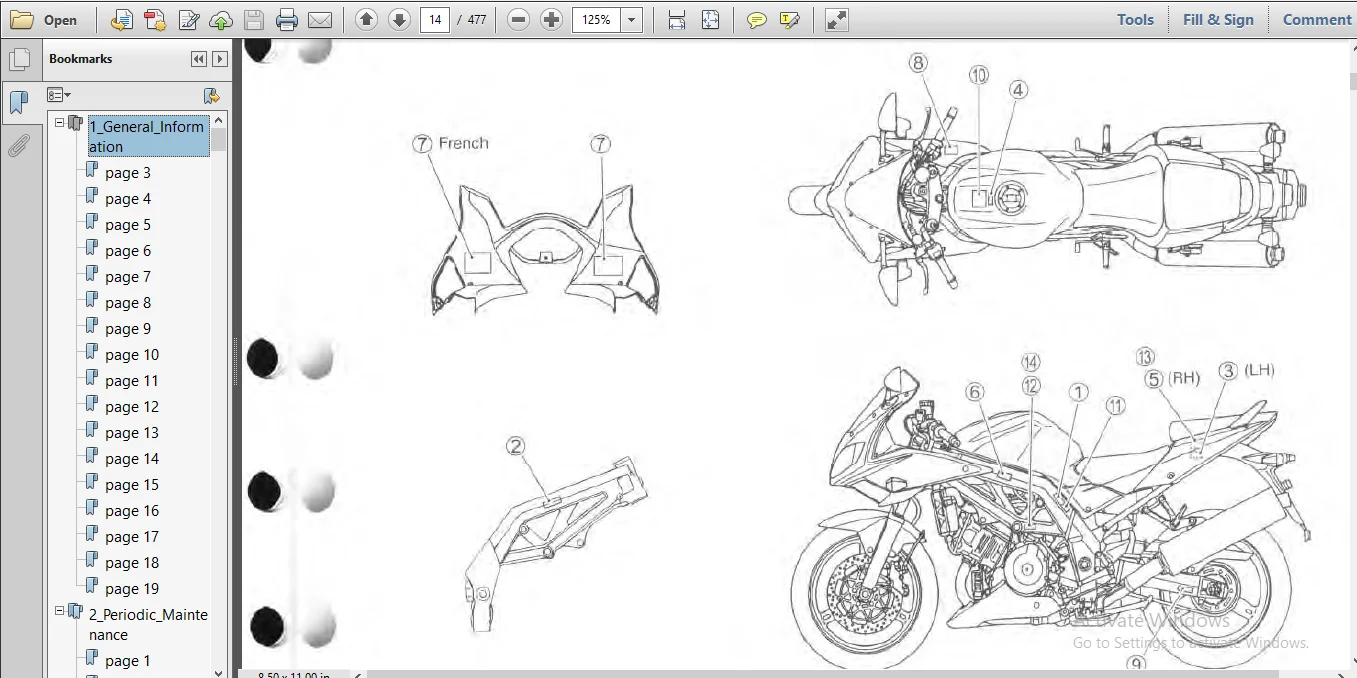Image resolution: width=1357 pixels, height=678 pixels.
Task: Click the bookmarks list scrollbar thumb
Action: (219, 139)
